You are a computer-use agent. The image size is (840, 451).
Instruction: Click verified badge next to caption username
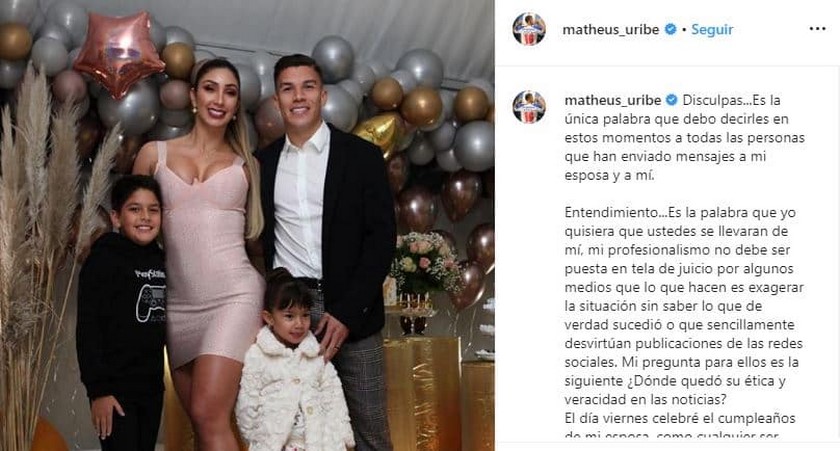[x=671, y=100]
